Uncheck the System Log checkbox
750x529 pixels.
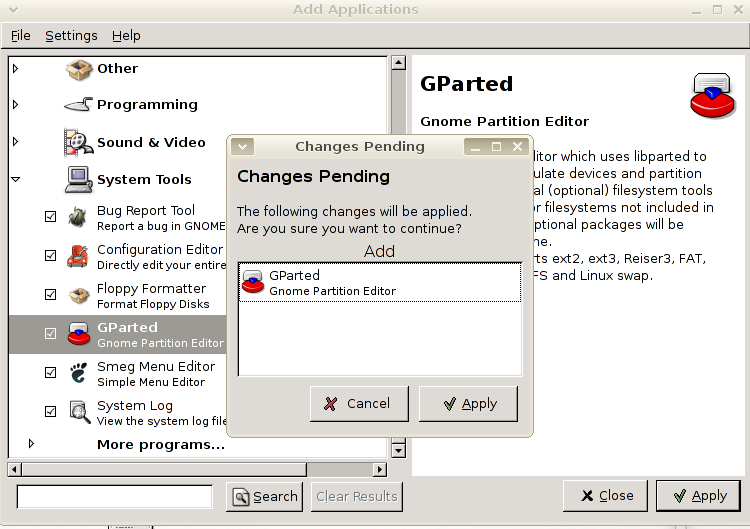(x=50, y=411)
